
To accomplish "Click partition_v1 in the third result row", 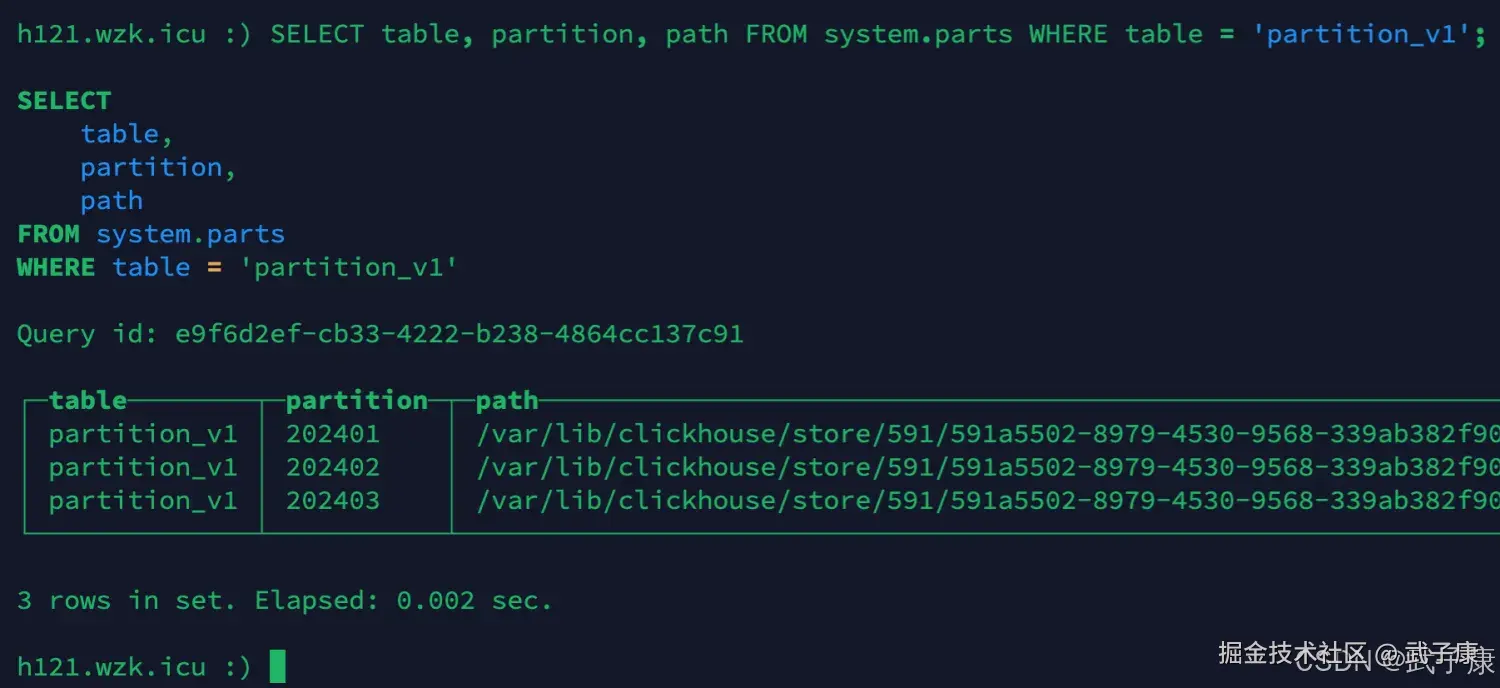I will (x=143, y=500).
